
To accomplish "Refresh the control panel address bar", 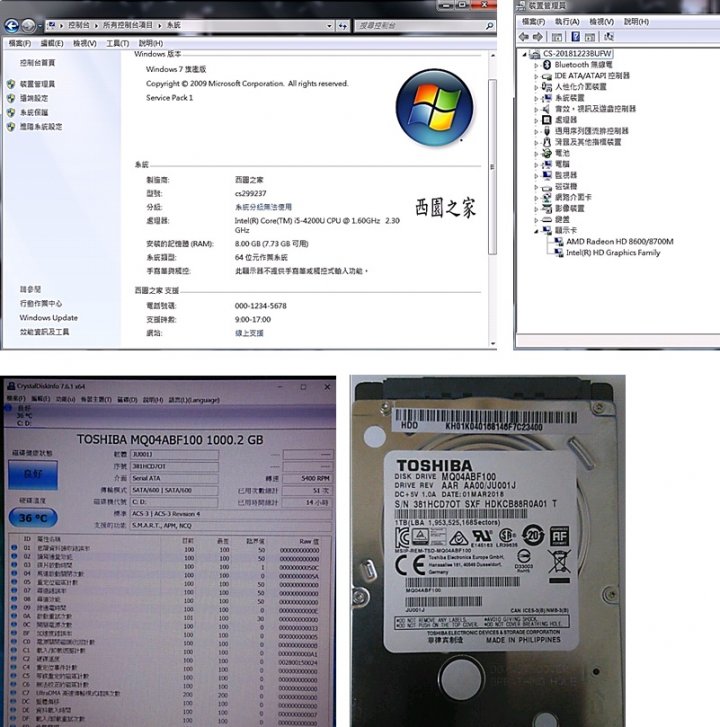I will coord(343,26).
